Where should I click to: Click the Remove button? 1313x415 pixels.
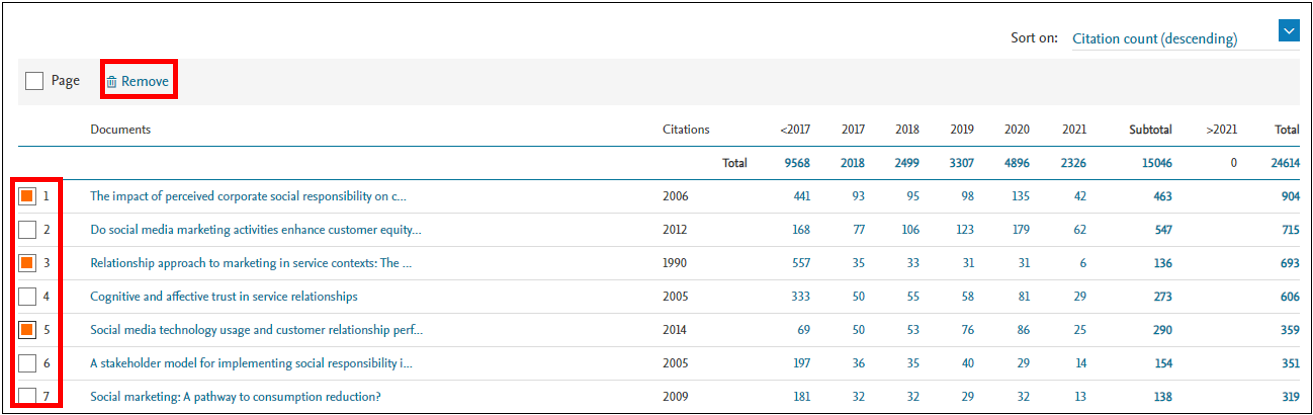(x=138, y=81)
